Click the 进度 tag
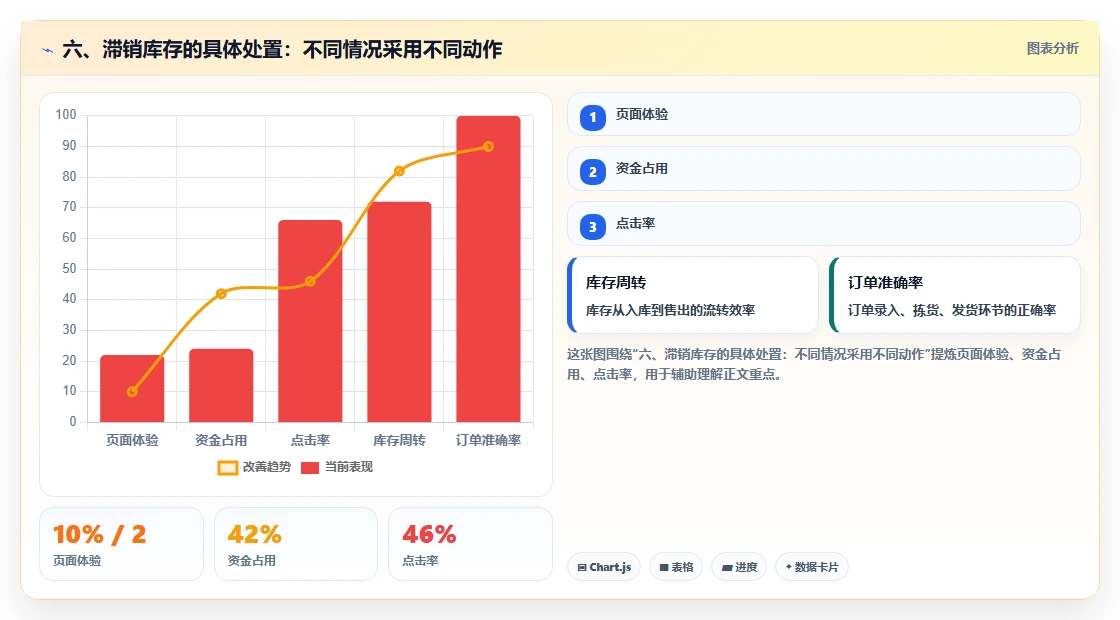Viewport: 1120px width, 620px height. point(739,567)
